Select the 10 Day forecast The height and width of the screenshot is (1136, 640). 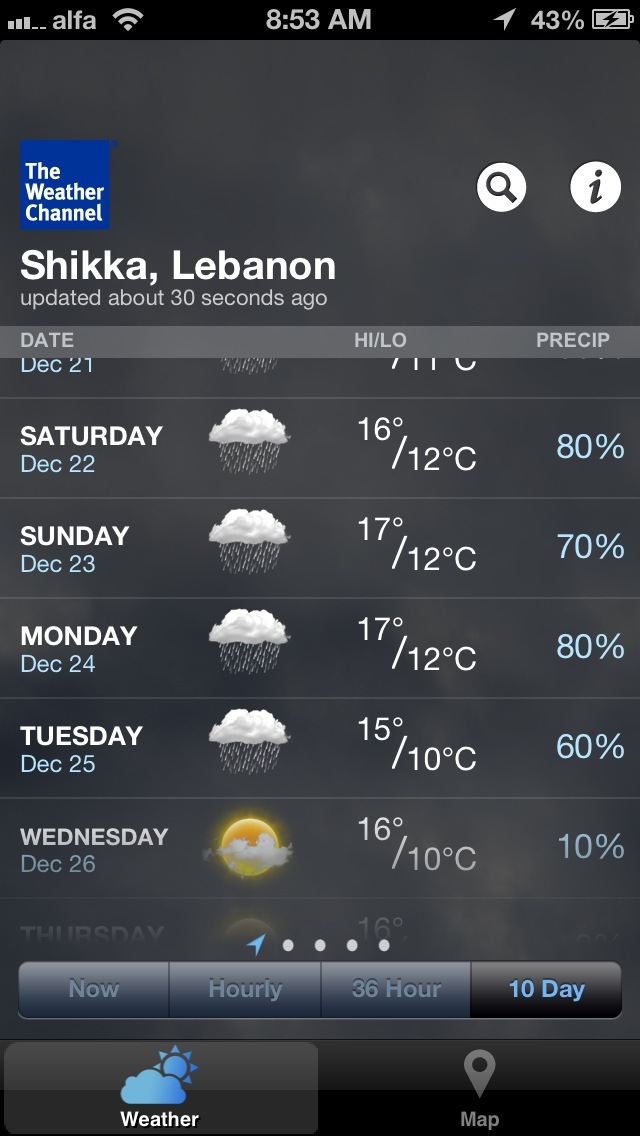point(546,989)
